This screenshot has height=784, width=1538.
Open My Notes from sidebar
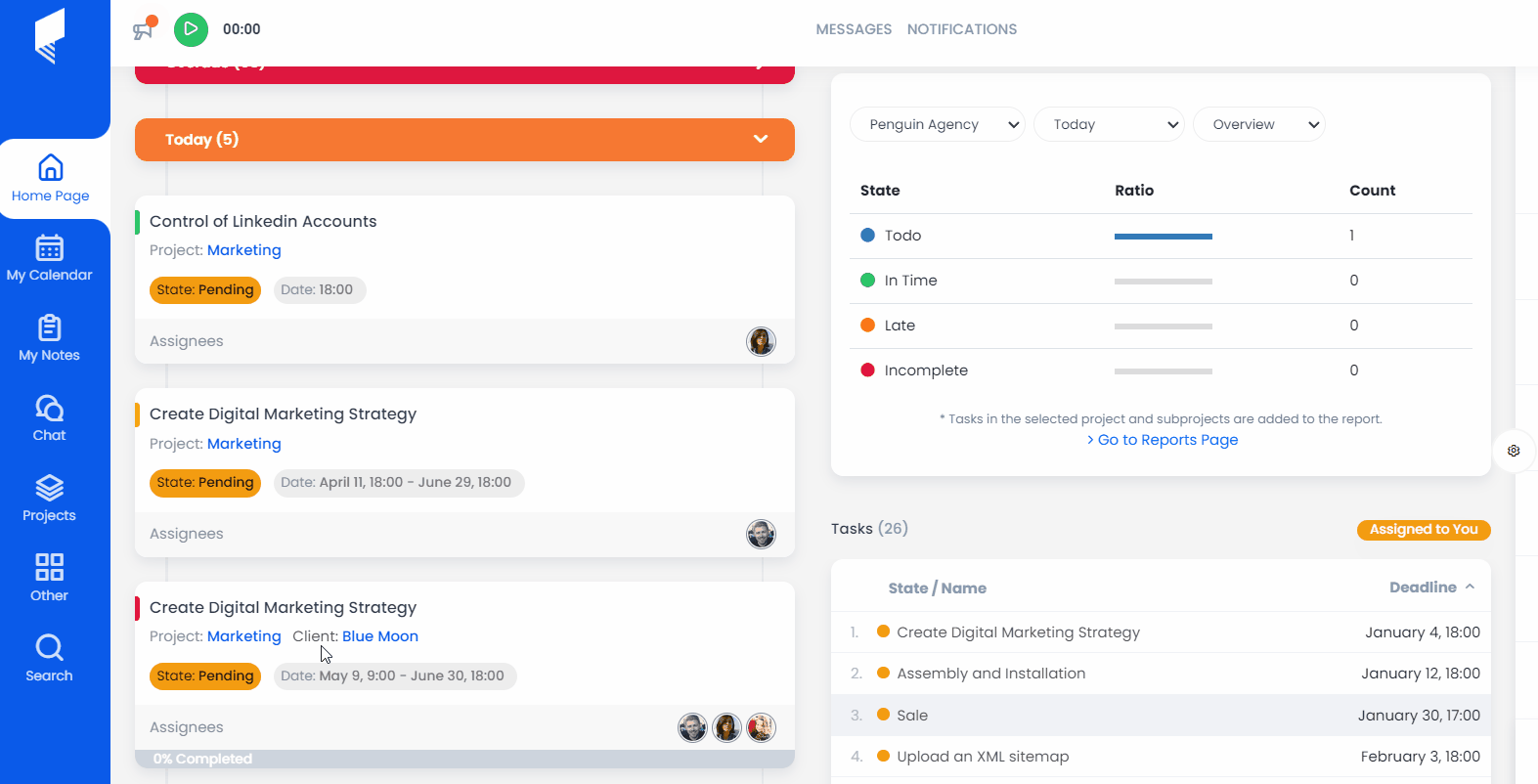50,339
